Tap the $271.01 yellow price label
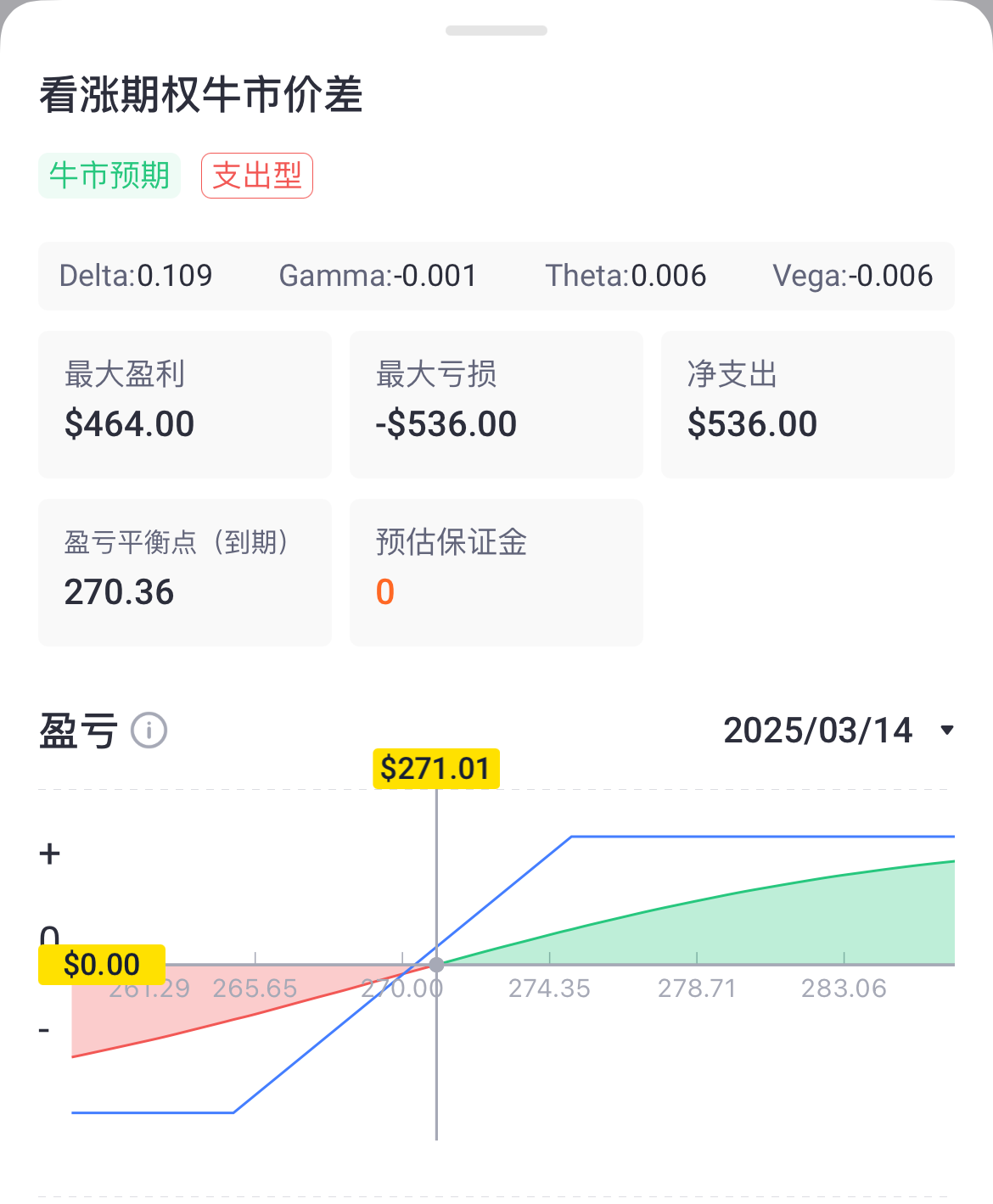 (x=436, y=769)
